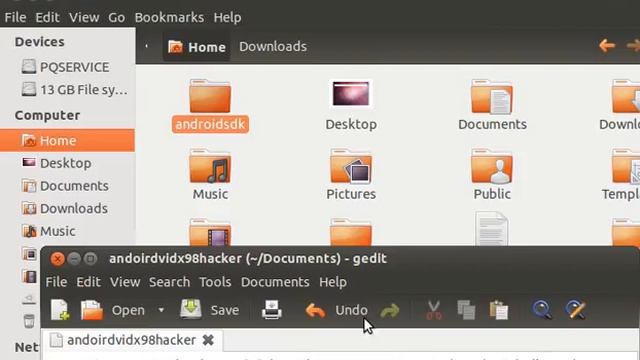The image size is (640, 360).
Task: Click Paste clipboard icon in gedit
Action: (499, 310)
